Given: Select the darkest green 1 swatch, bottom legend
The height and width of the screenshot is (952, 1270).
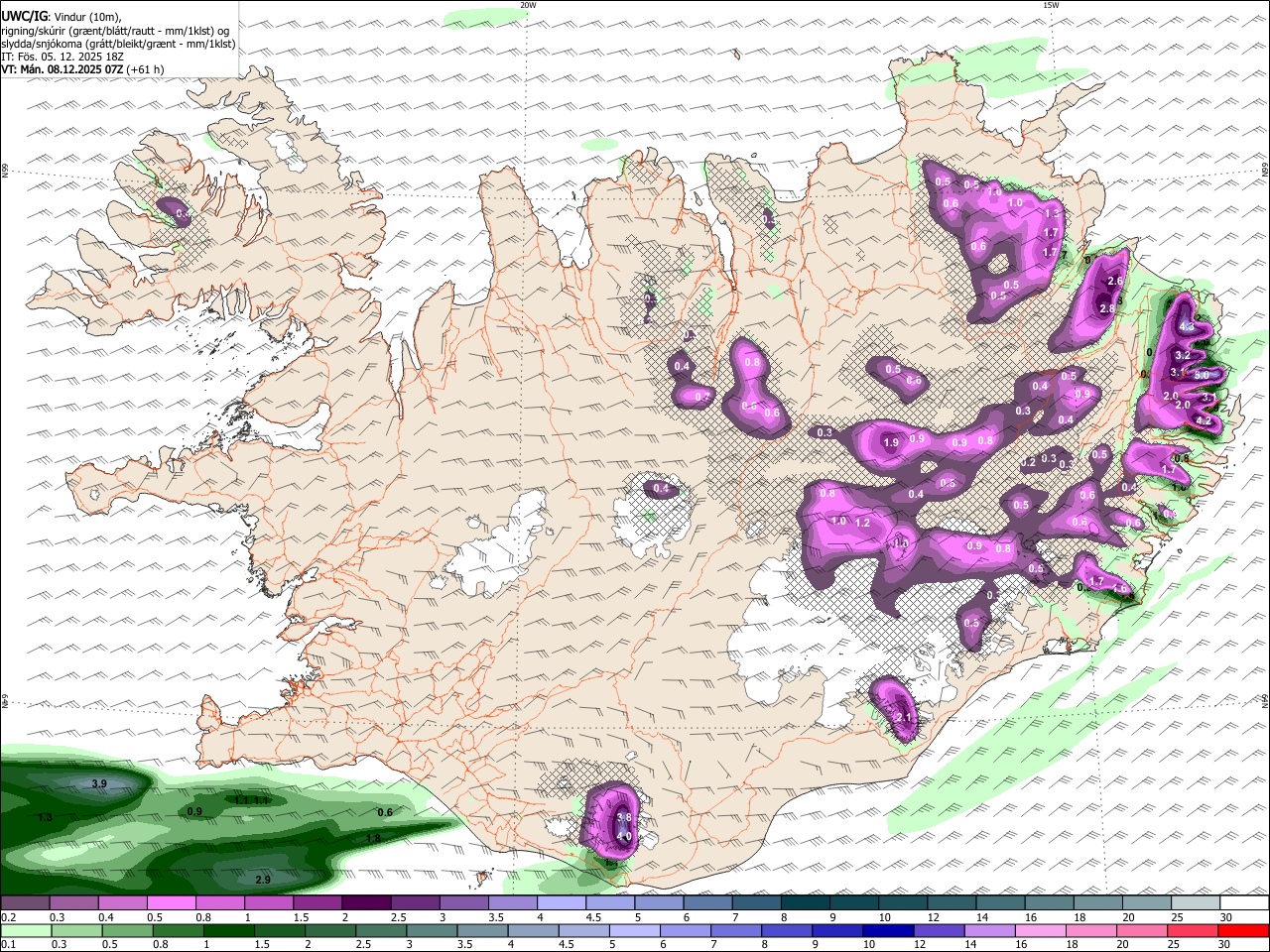Looking at the screenshot, I should click(227, 931).
